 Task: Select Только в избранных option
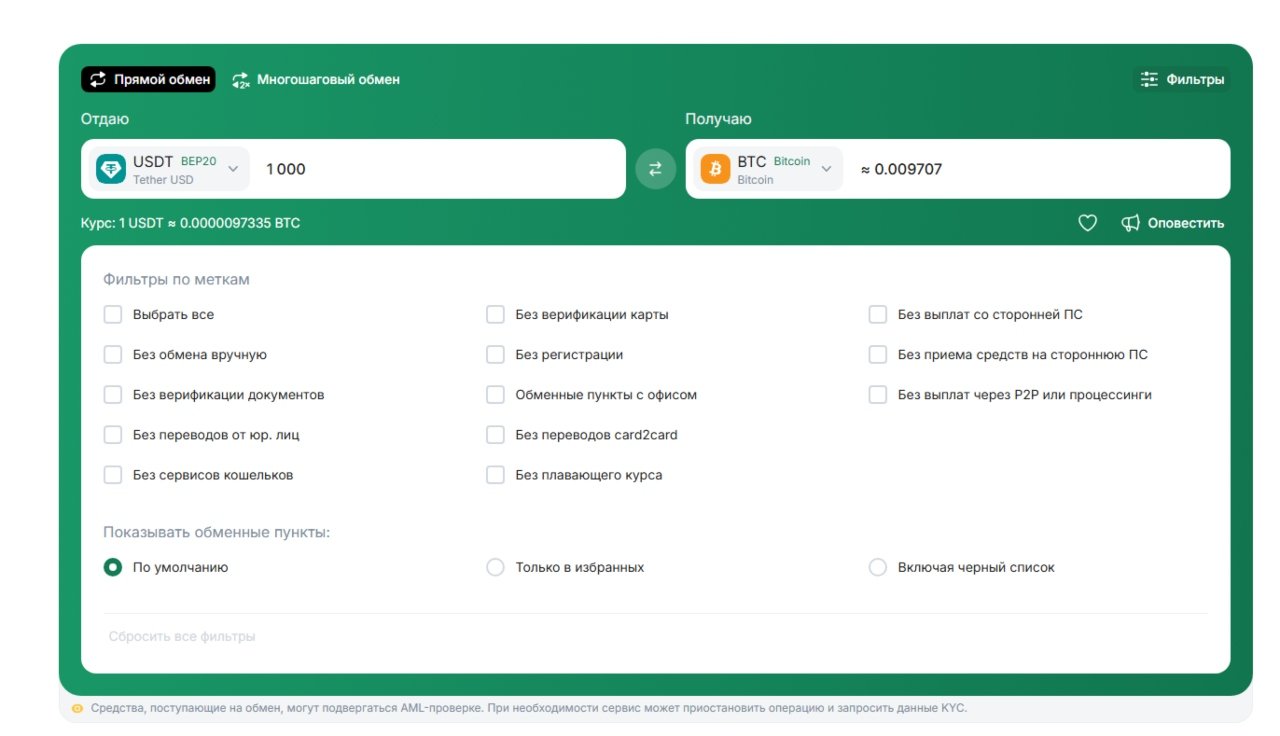click(495, 566)
